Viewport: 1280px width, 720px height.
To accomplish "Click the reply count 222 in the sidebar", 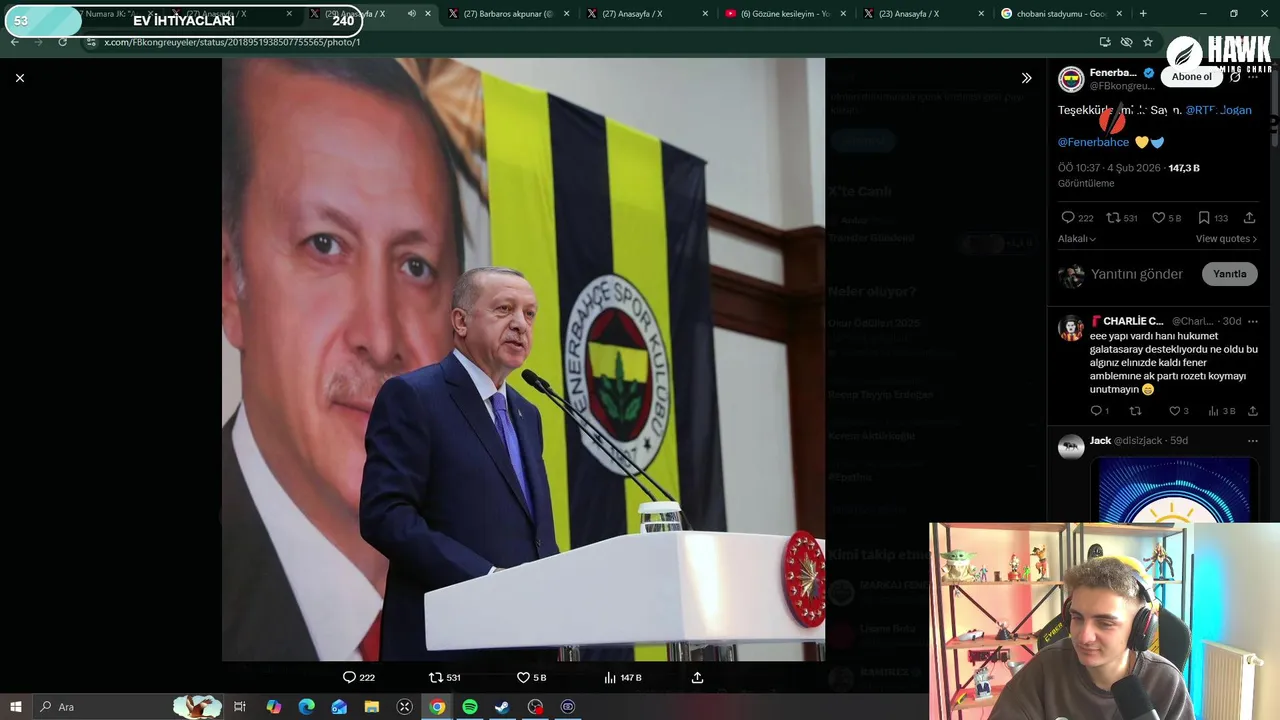I will coord(1077,218).
